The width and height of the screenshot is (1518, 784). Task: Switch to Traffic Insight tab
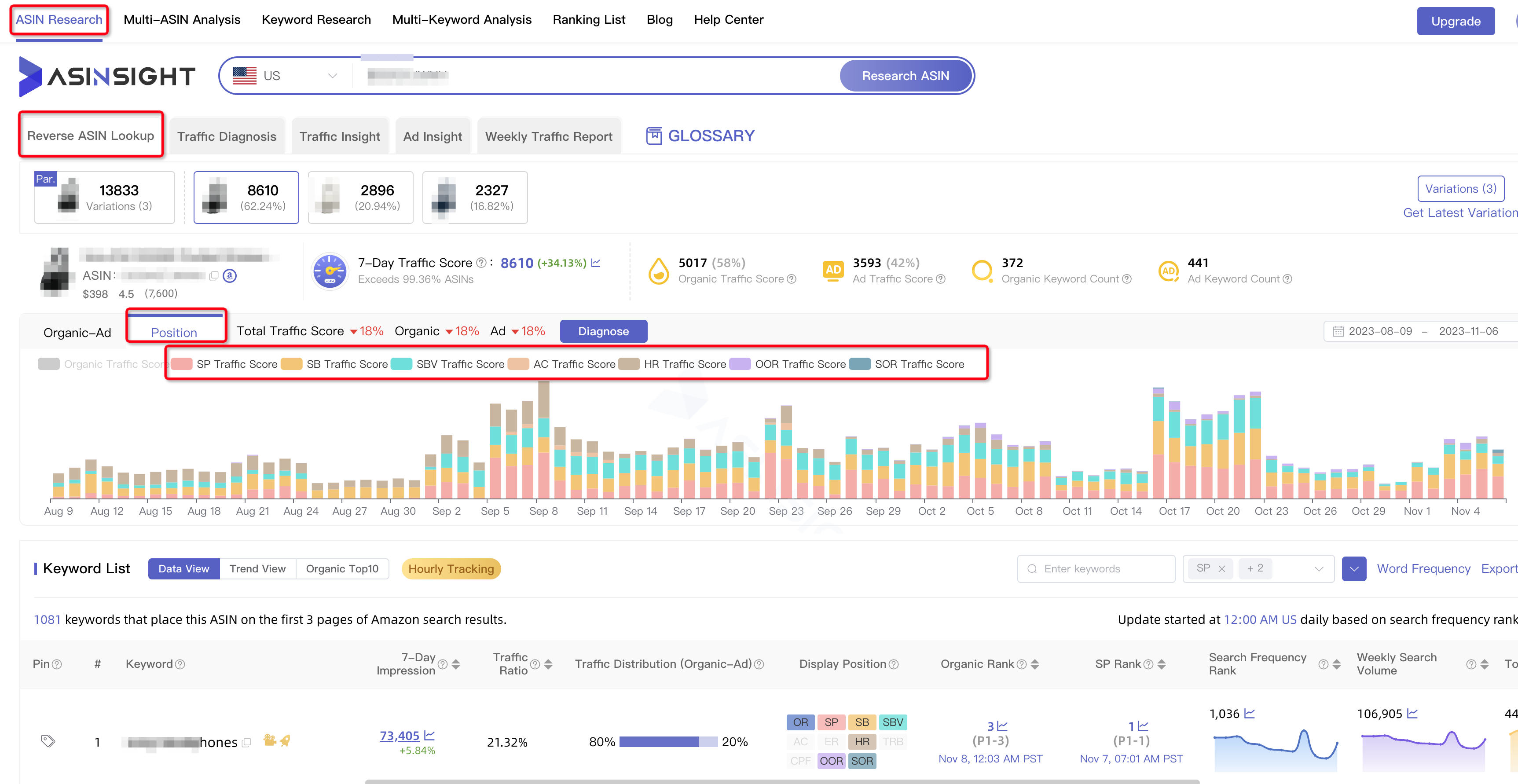(x=339, y=136)
